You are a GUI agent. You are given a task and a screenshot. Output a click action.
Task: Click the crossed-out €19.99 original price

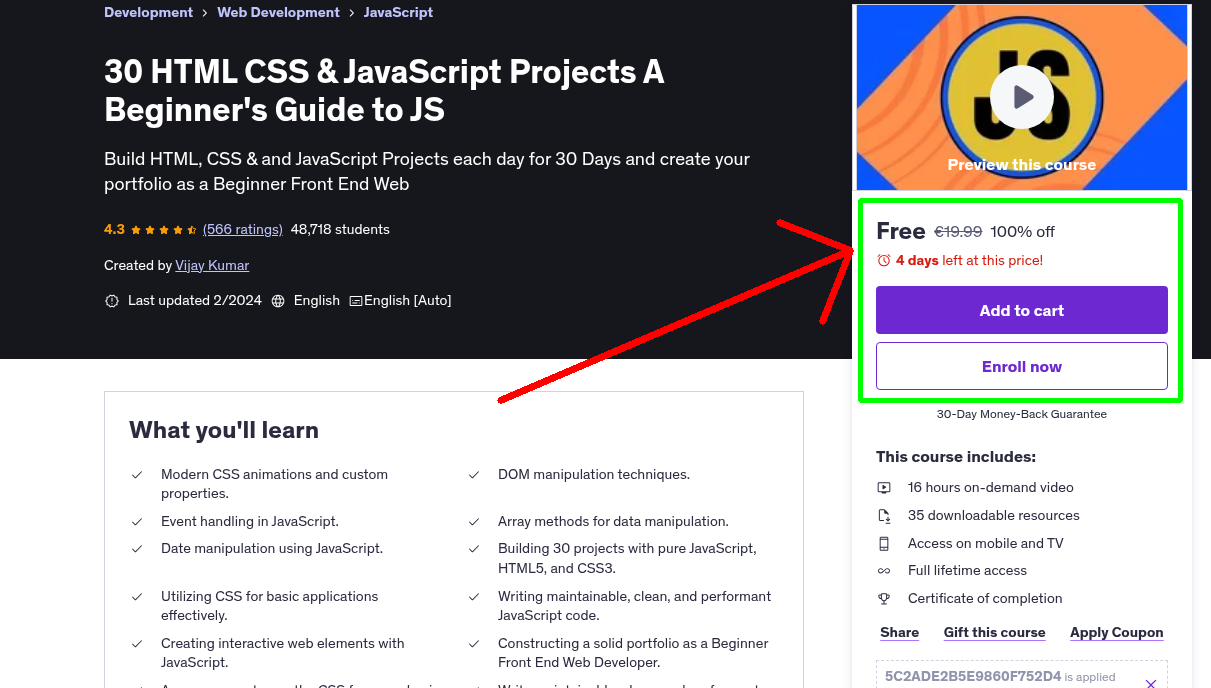958,232
